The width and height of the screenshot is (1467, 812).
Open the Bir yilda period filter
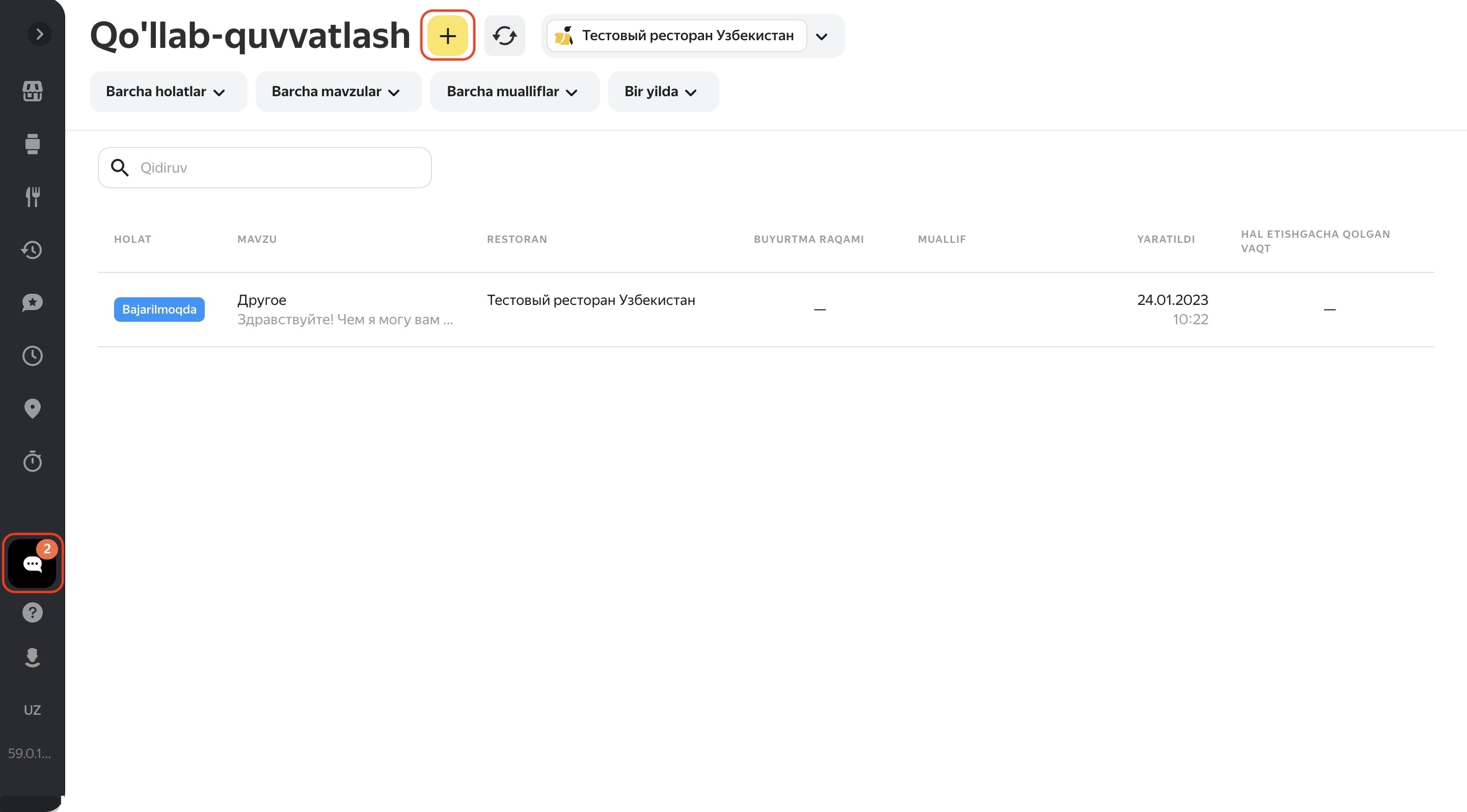663,92
